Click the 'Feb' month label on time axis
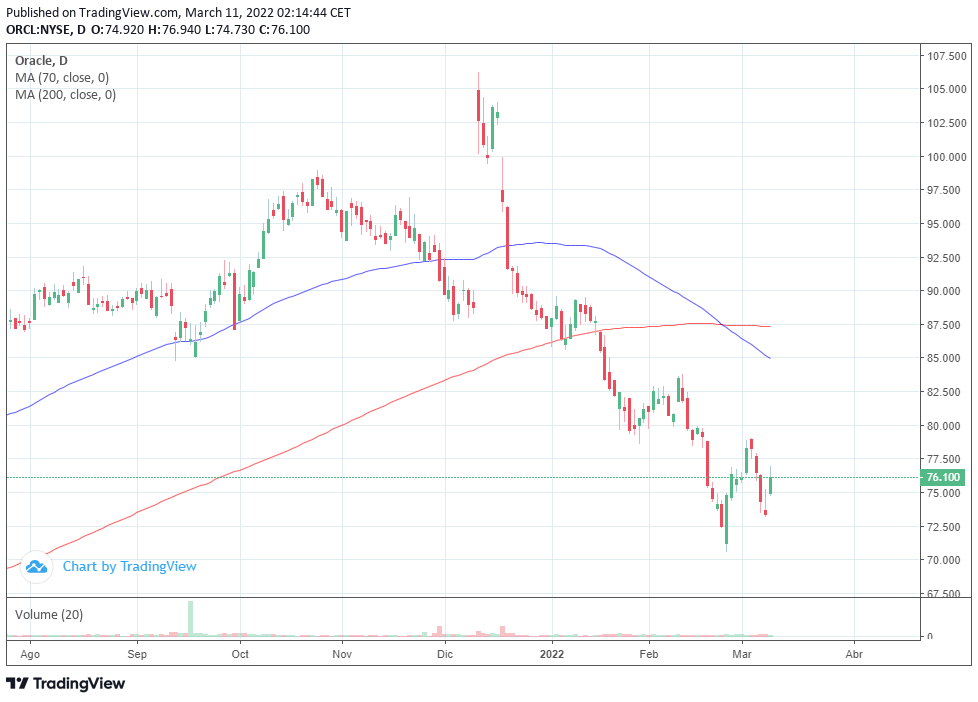This screenshot has width=978, height=702. (649, 654)
